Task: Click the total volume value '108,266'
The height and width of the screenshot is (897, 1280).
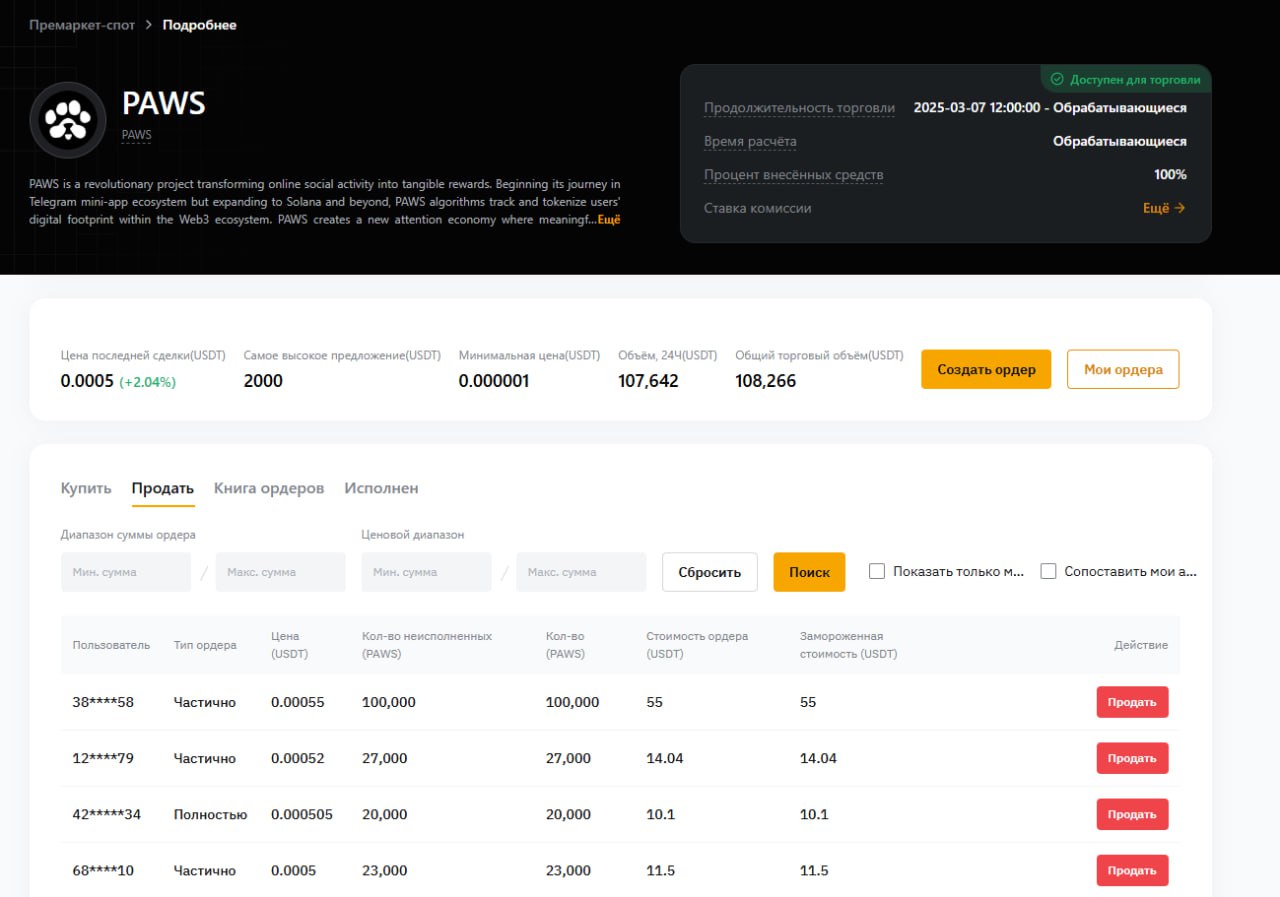Action: click(766, 381)
